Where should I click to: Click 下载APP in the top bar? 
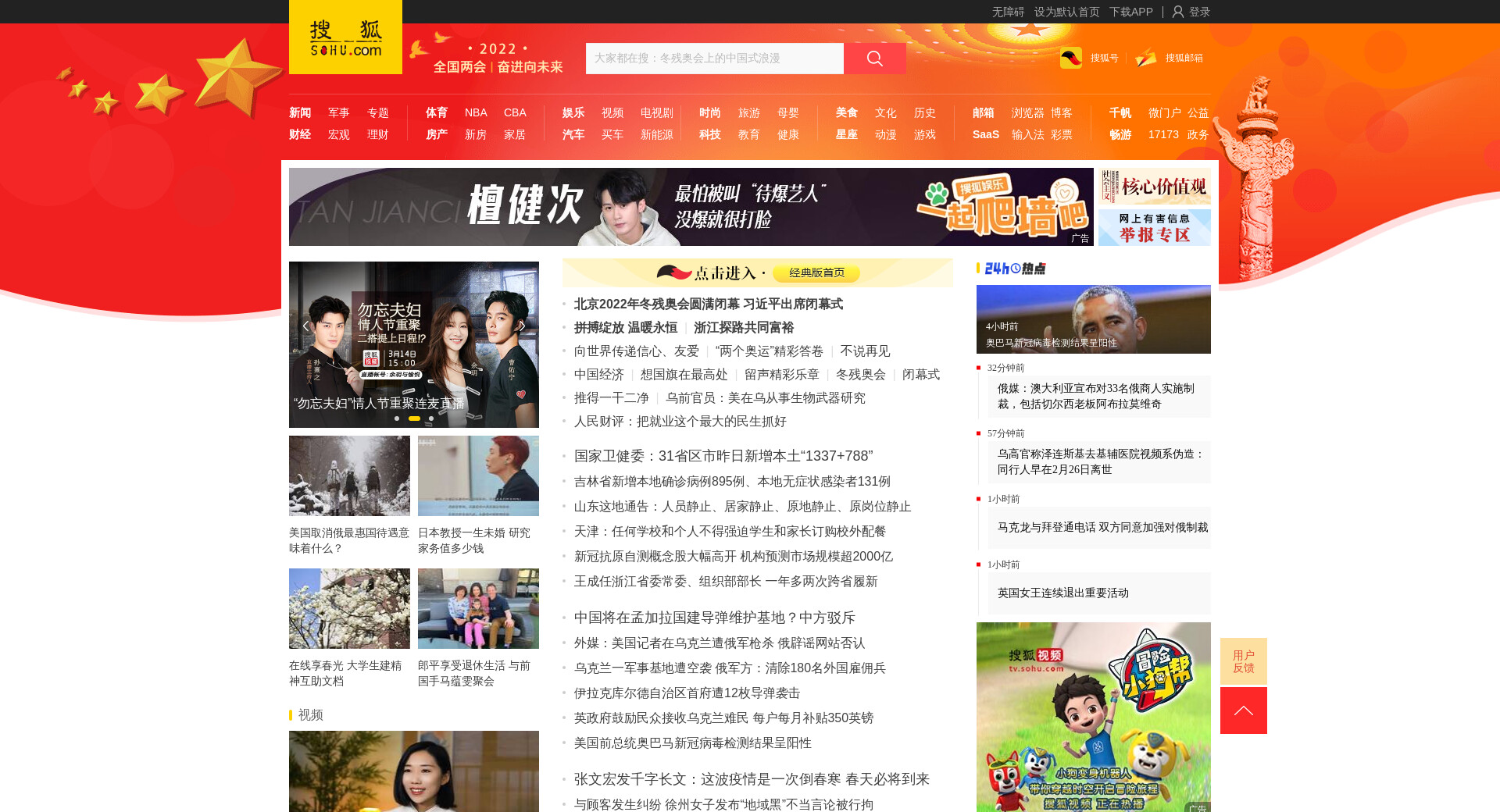pyautogui.click(x=1131, y=12)
